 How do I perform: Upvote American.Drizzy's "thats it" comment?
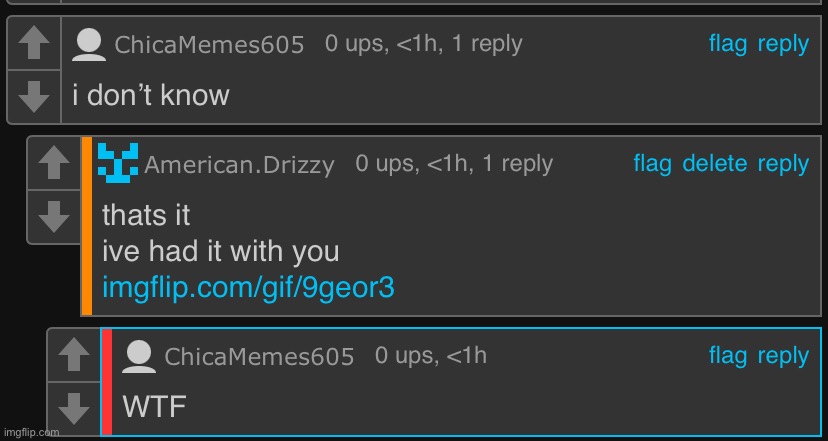(x=54, y=163)
